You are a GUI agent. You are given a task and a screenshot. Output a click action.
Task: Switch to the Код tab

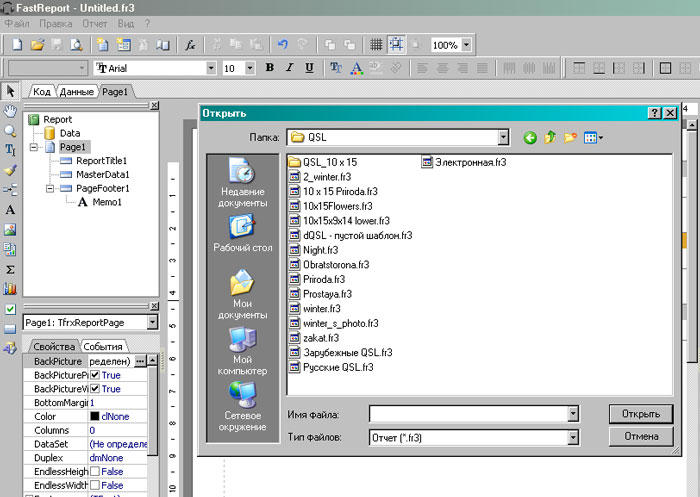point(42,92)
